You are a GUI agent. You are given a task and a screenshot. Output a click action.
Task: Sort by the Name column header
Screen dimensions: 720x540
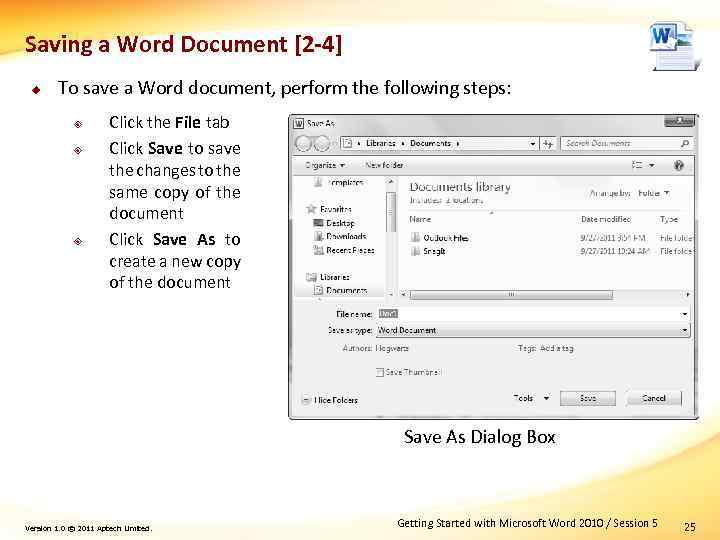pyautogui.click(x=420, y=219)
